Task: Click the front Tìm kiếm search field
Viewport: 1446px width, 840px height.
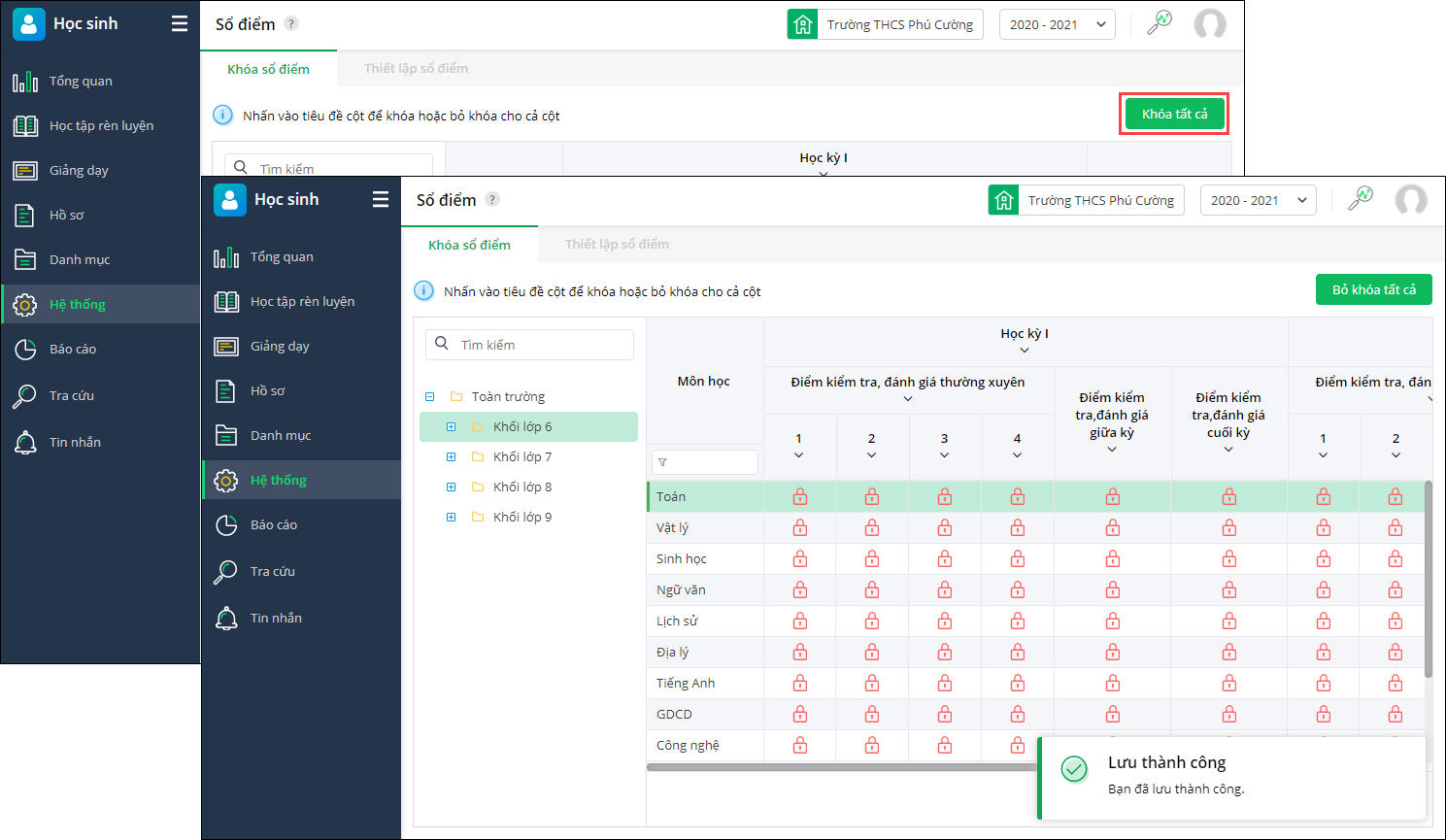Action: [x=540, y=345]
